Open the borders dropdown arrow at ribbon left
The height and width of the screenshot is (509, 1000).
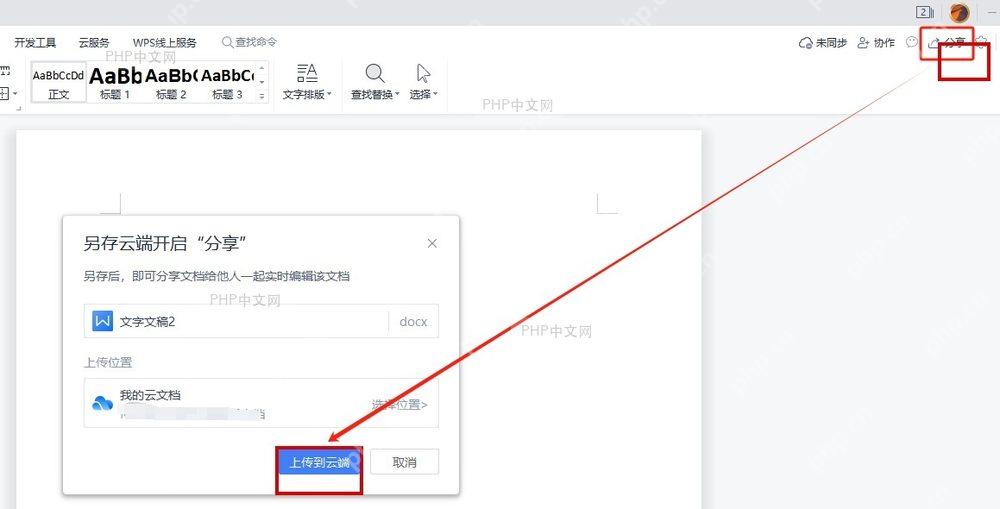(15, 94)
